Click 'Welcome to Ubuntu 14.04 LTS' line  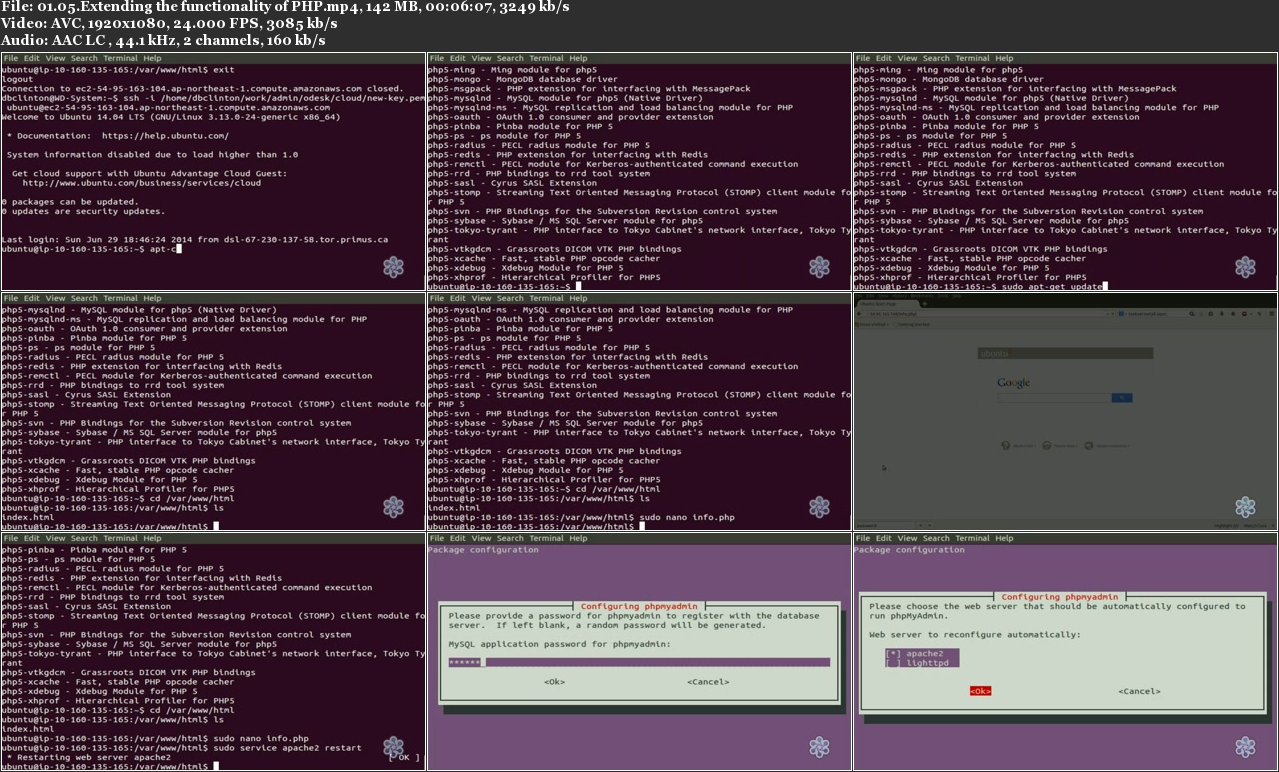click(170, 117)
